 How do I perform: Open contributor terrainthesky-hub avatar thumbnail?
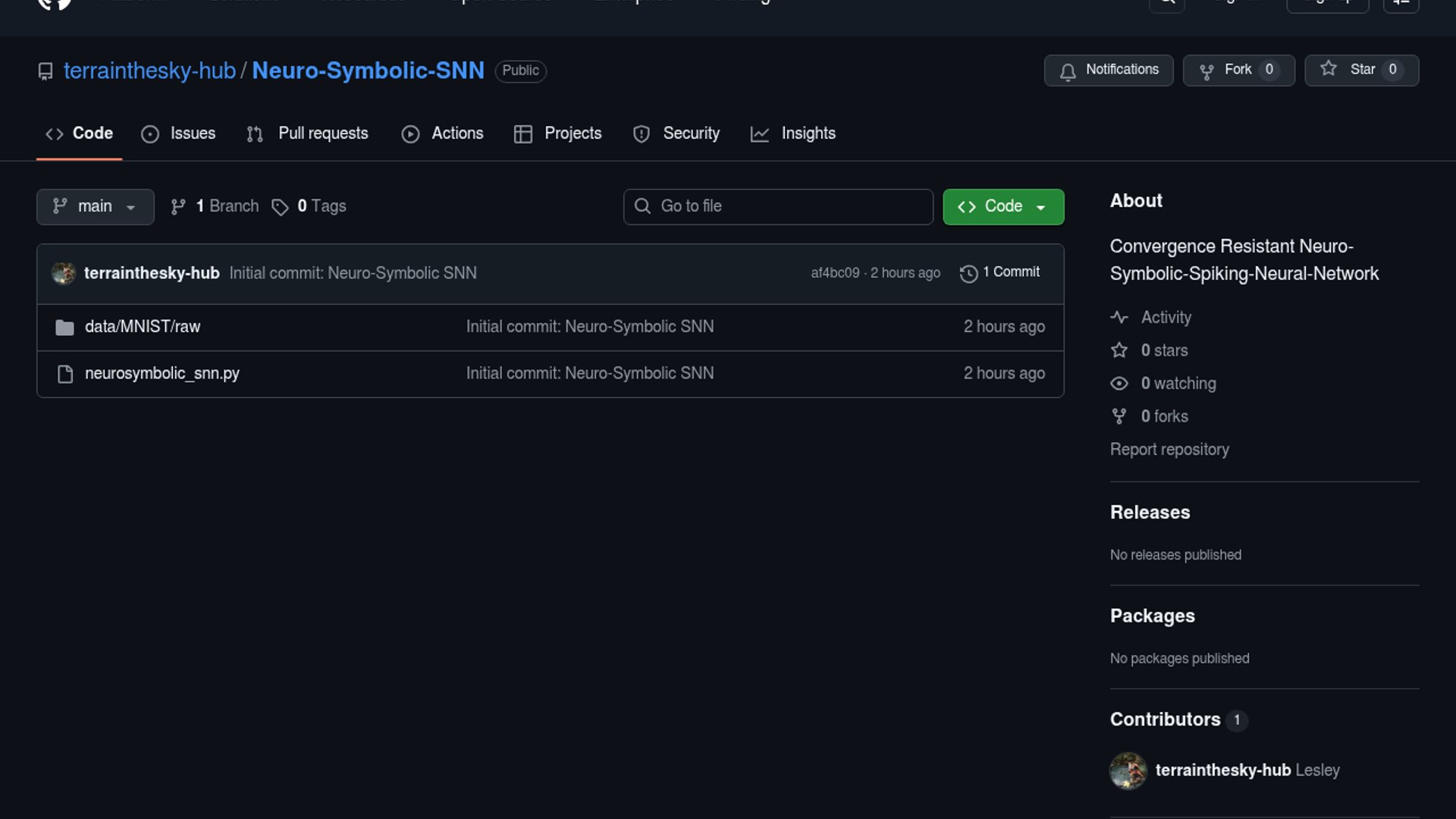pos(1128,770)
